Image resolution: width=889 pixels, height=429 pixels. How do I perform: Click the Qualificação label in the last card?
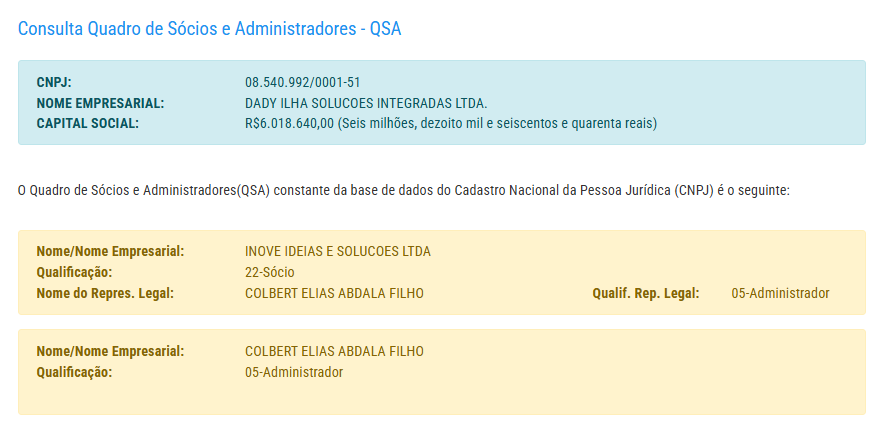[74, 372]
